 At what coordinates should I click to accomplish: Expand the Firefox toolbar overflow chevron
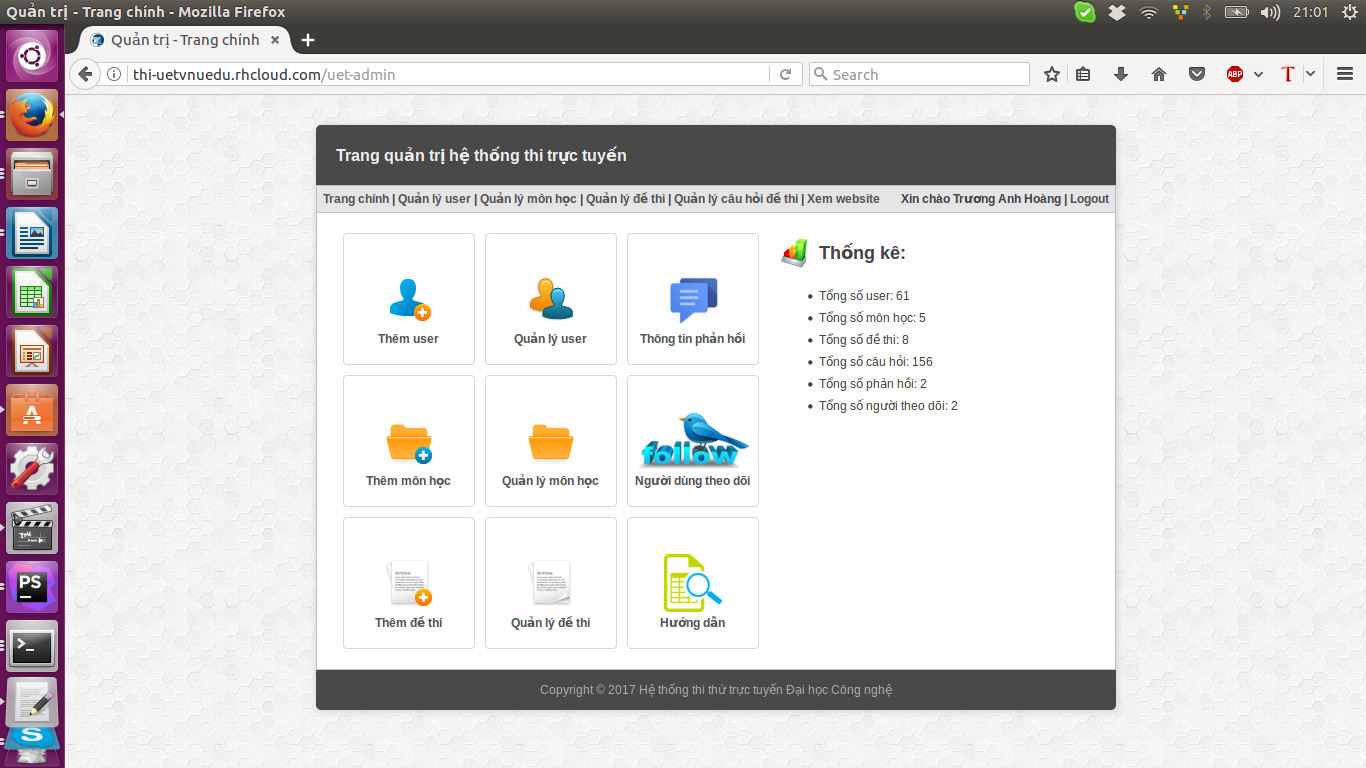coord(1310,74)
